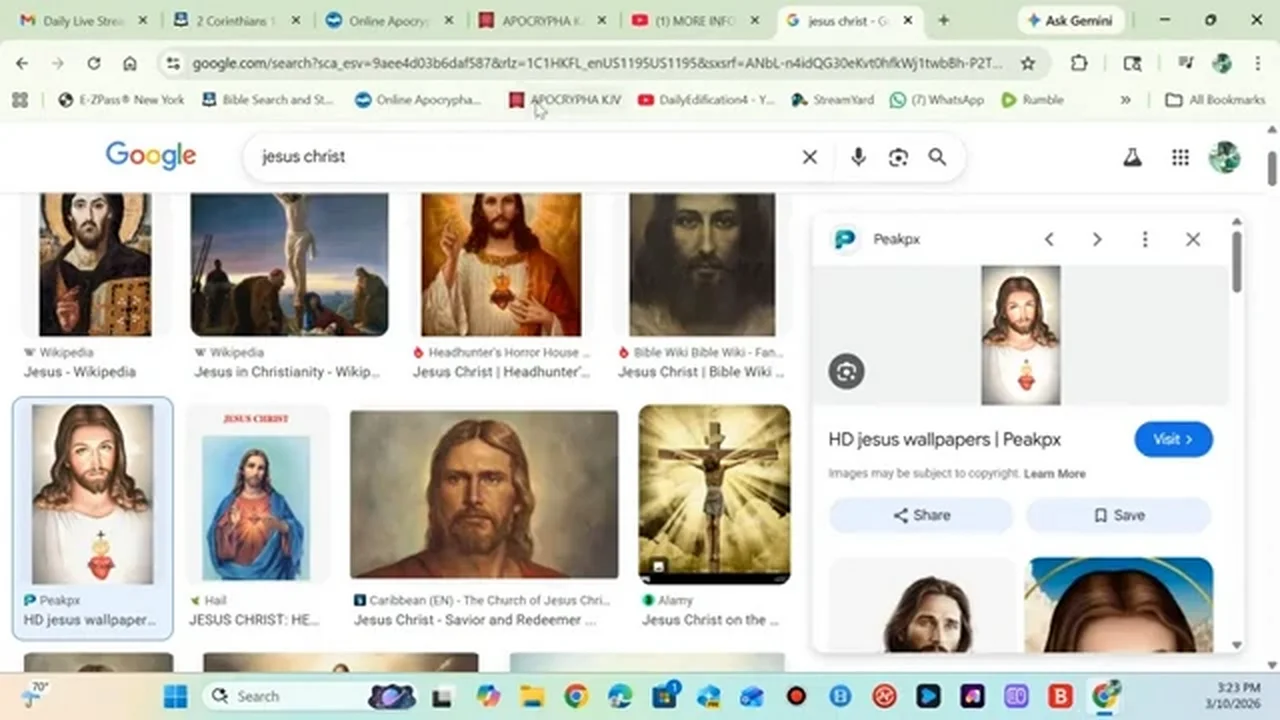Click the blue Visit button
The image size is (1280, 720).
(1173, 439)
